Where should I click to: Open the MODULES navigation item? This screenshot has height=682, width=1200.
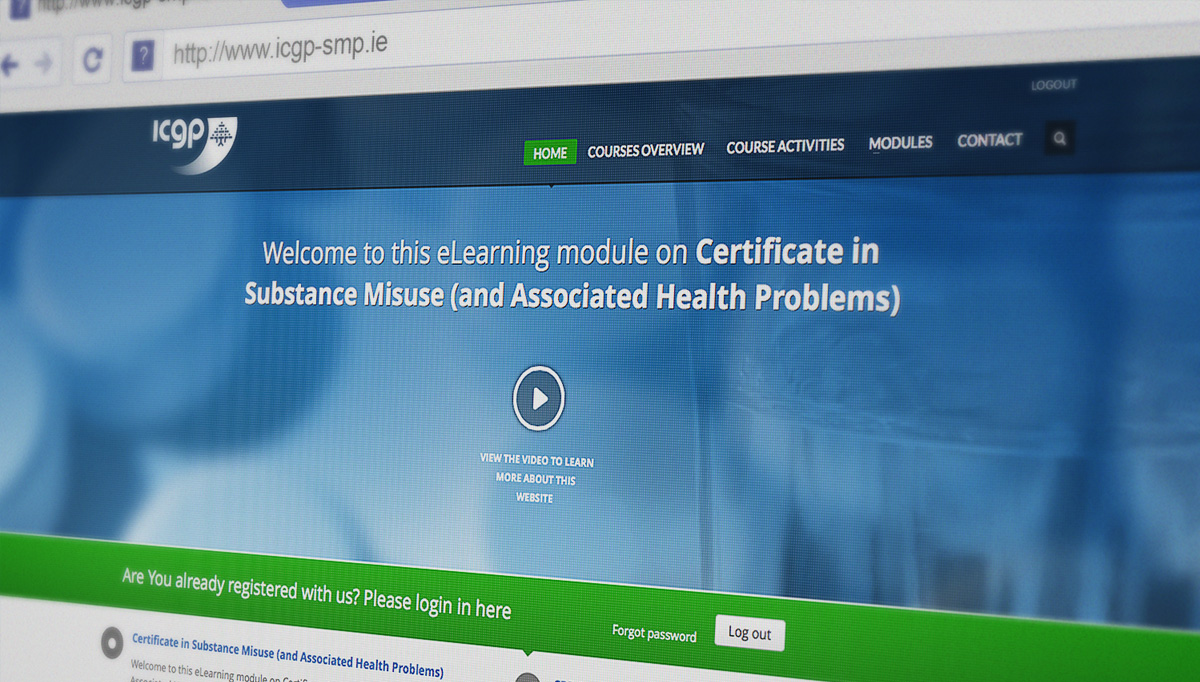[x=900, y=143]
